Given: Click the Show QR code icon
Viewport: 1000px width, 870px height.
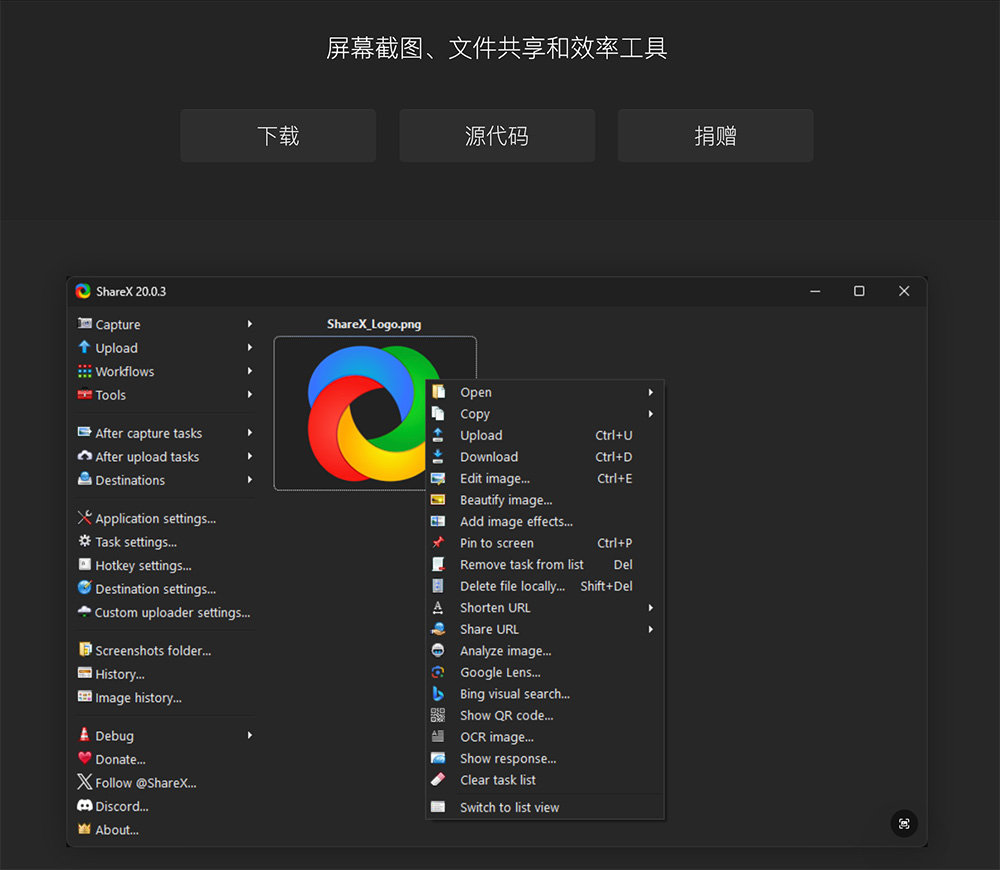Looking at the screenshot, I should click(438, 715).
